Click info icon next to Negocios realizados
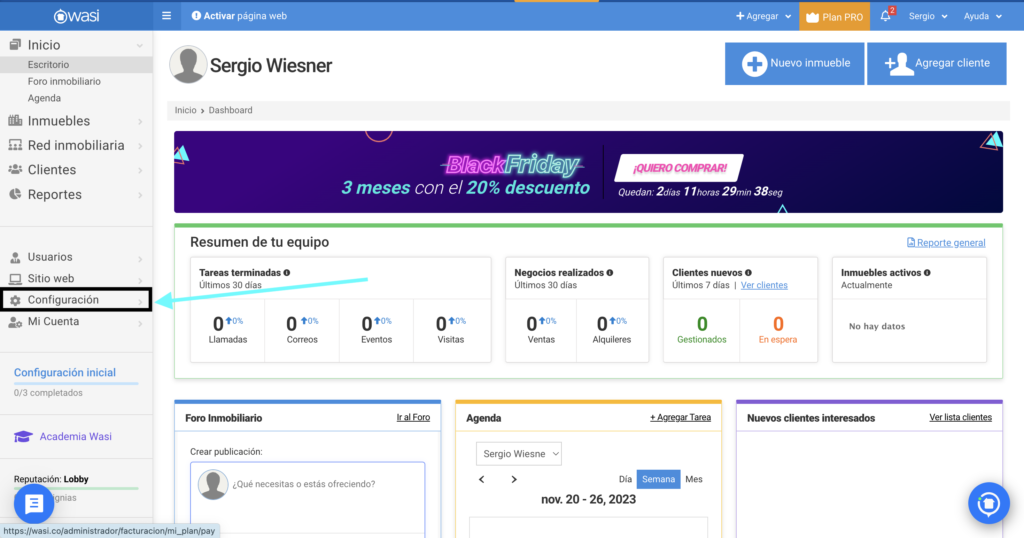The height and width of the screenshot is (538, 1024). [x=610, y=273]
